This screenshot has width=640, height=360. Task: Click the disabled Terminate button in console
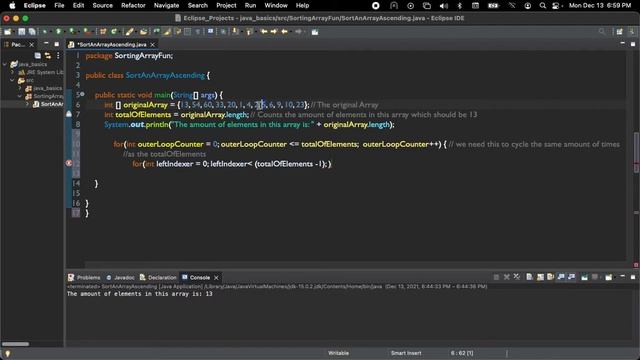coord(496,277)
